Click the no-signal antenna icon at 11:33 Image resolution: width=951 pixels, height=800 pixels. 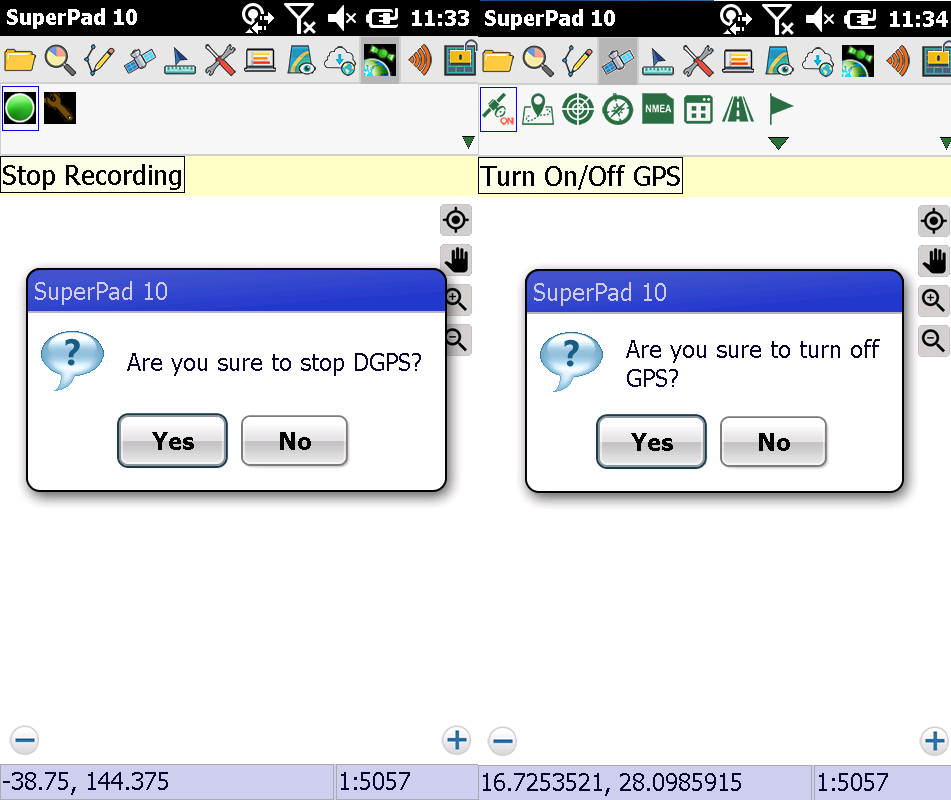click(x=300, y=18)
